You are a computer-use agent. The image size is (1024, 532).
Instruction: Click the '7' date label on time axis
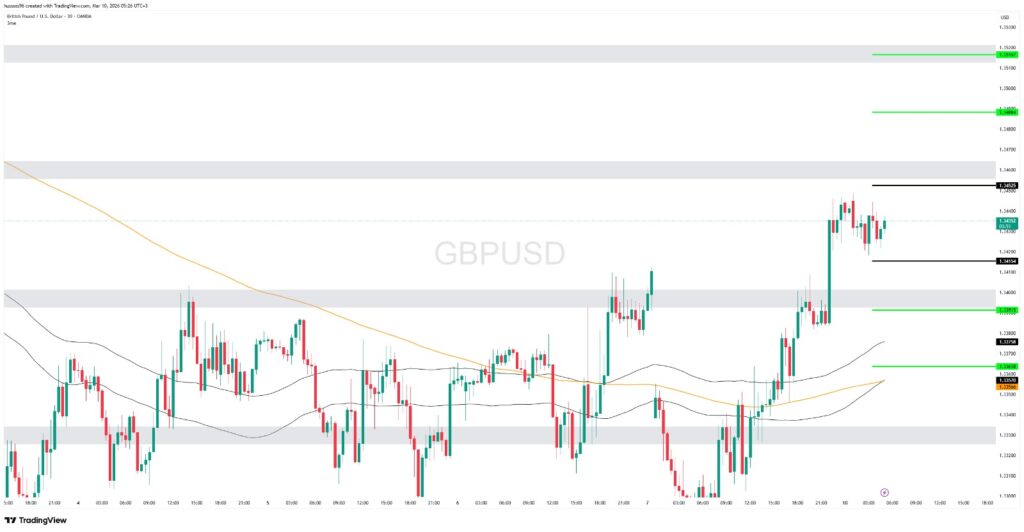[648, 502]
